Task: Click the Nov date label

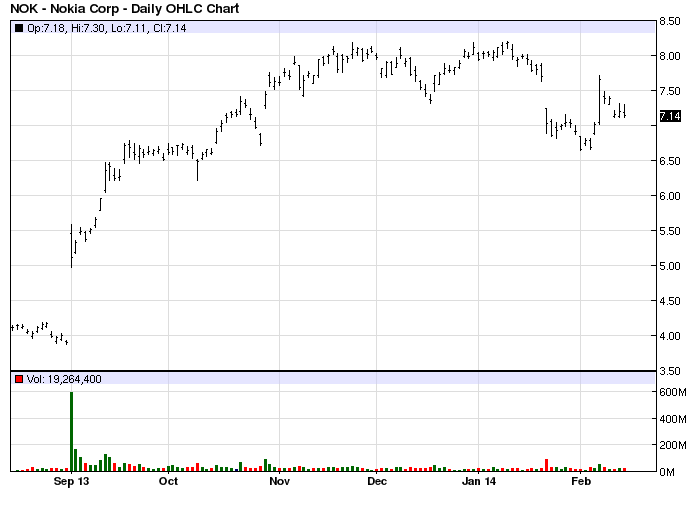Action: pyautogui.click(x=279, y=482)
